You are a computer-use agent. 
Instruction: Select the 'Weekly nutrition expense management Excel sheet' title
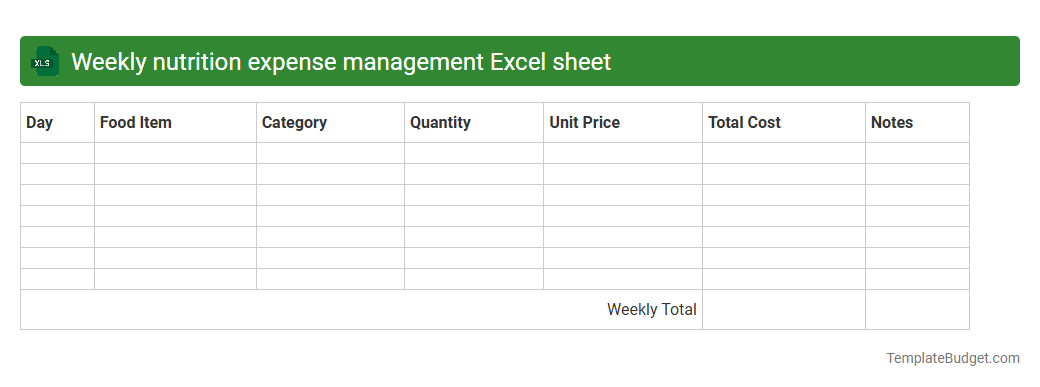(x=341, y=62)
